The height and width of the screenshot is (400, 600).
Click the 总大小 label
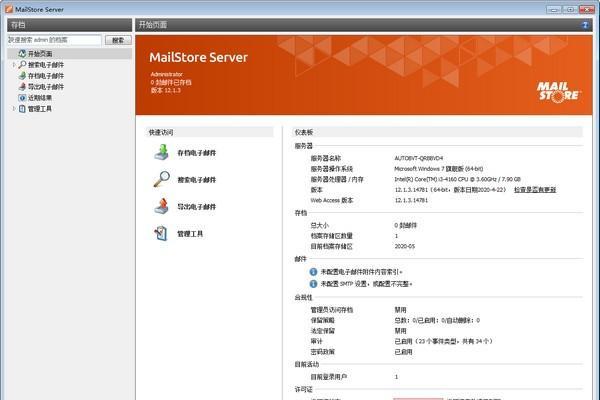pos(320,225)
